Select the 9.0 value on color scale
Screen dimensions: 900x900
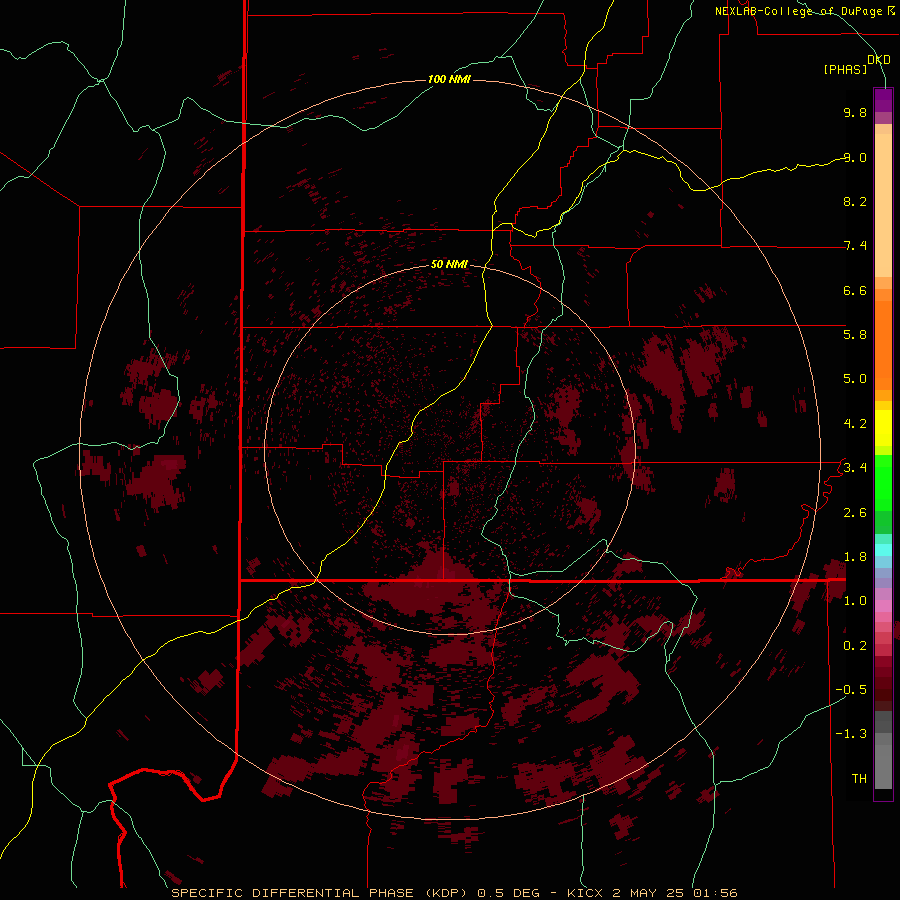click(855, 157)
